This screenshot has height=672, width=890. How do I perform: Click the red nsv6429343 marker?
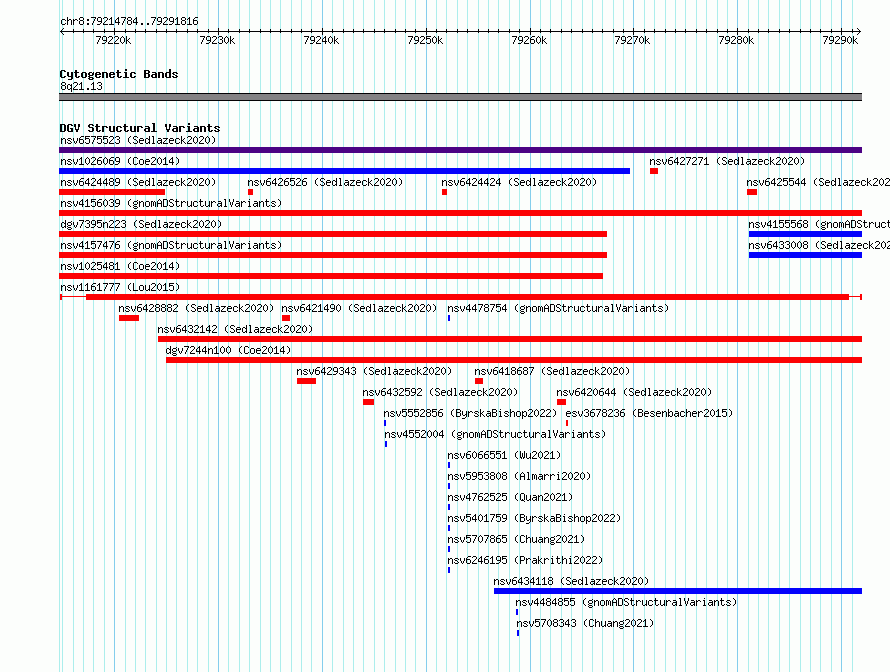[x=307, y=381]
